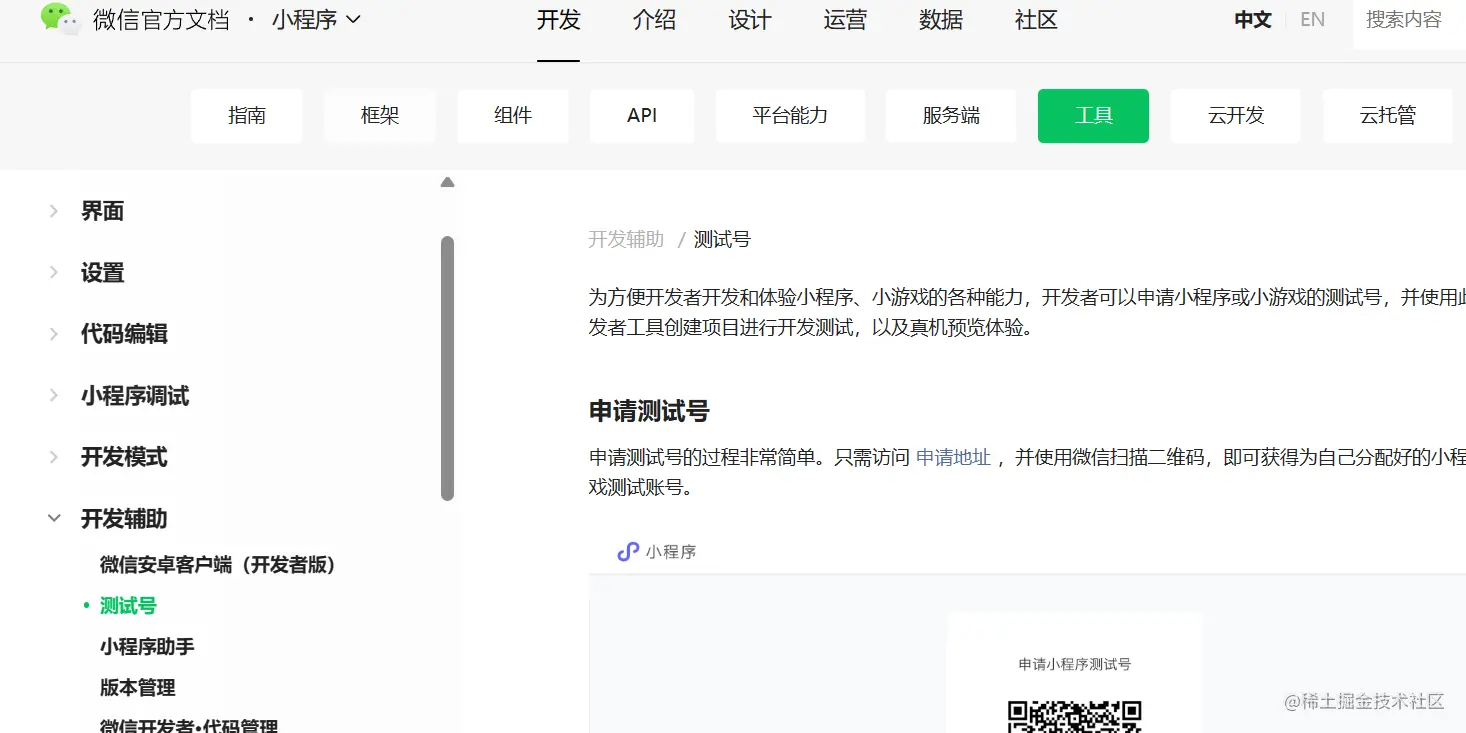This screenshot has width=1466, height=733.
Task: Open 微信安卓客户端（开发者版） in the sidebar
Action: tap(218, 565)
